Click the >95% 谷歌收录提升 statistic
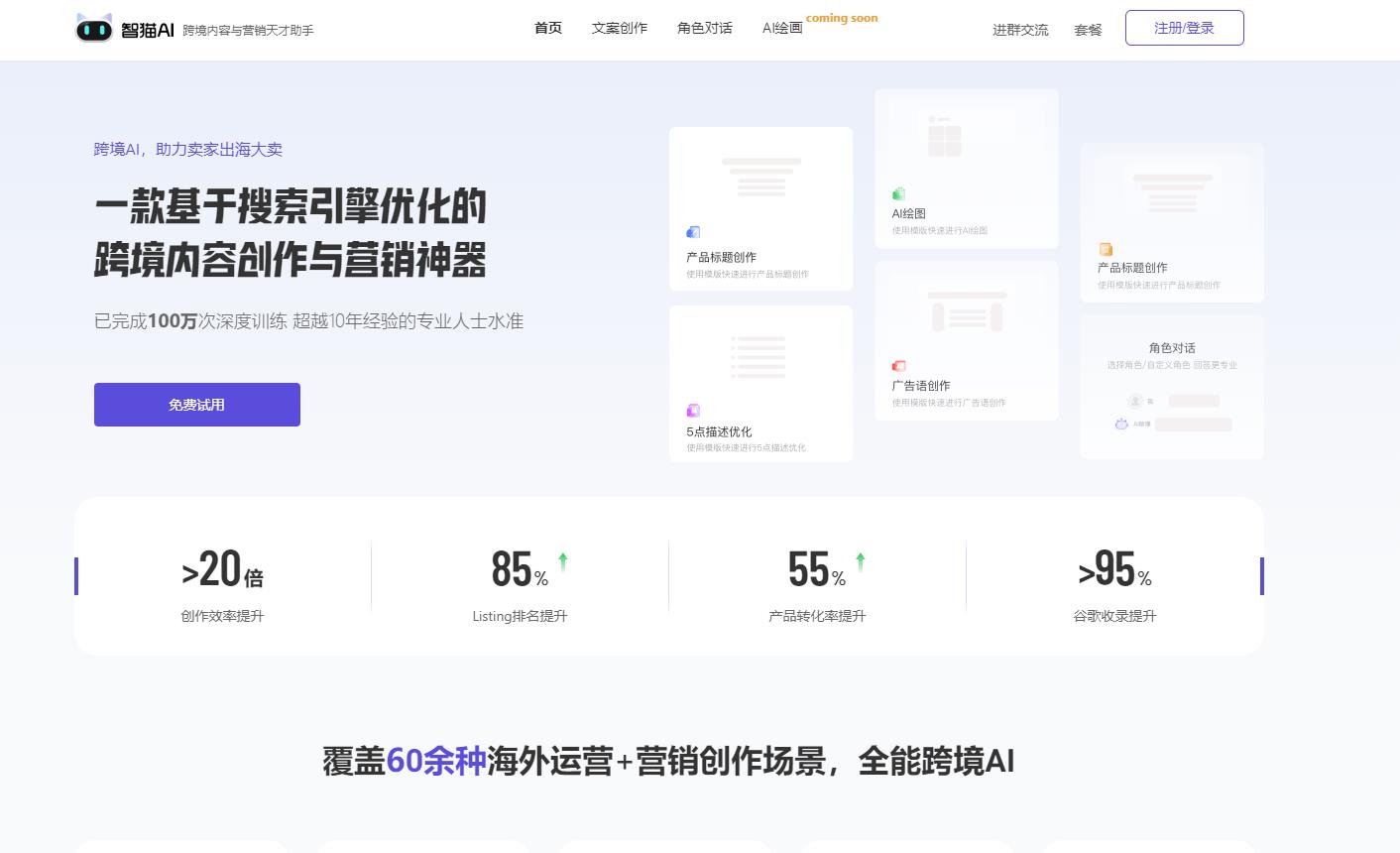The width and height of the screenshot is (1400, 853). [1114, 585]
